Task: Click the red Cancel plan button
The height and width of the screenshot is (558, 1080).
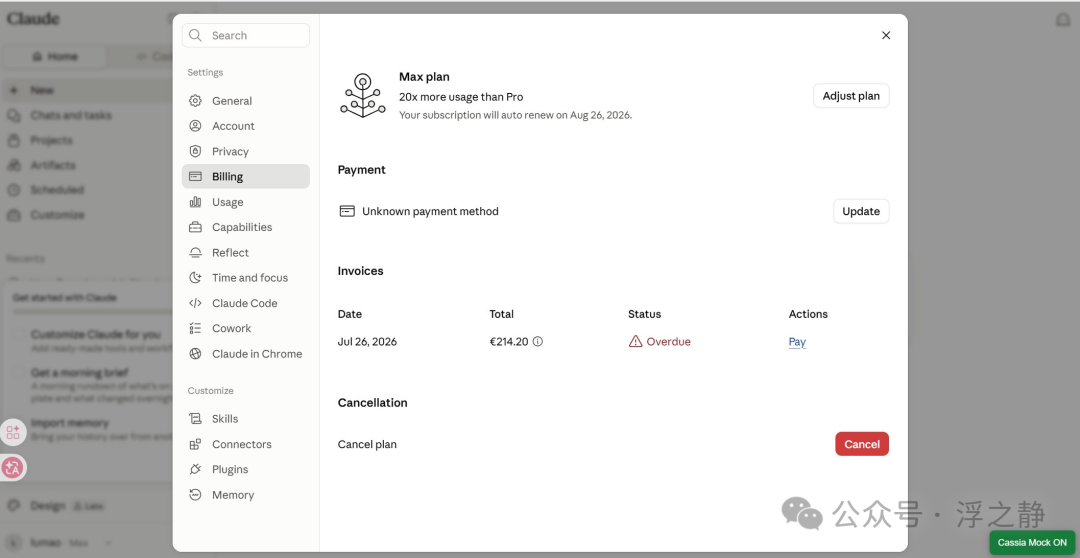Action: coord(862,444)
